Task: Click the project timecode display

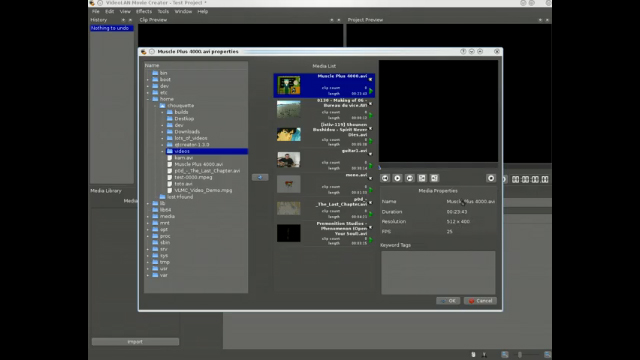Action: pyautogui.click(x=529, y=180)
